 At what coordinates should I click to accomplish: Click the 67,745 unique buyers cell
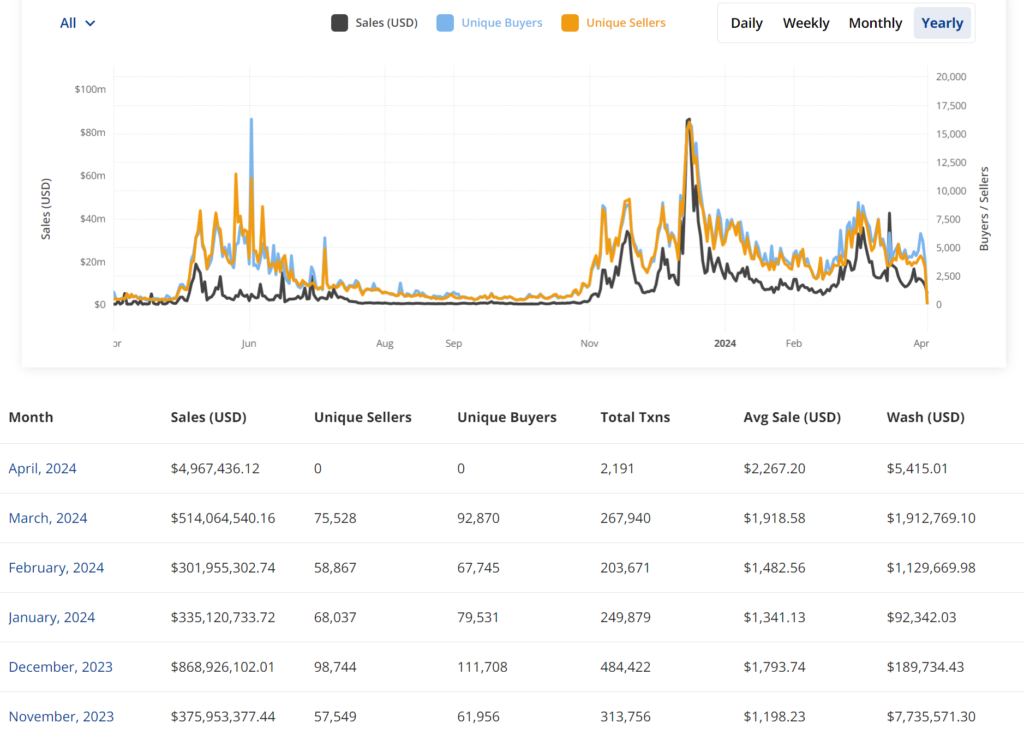click(478, 567)
